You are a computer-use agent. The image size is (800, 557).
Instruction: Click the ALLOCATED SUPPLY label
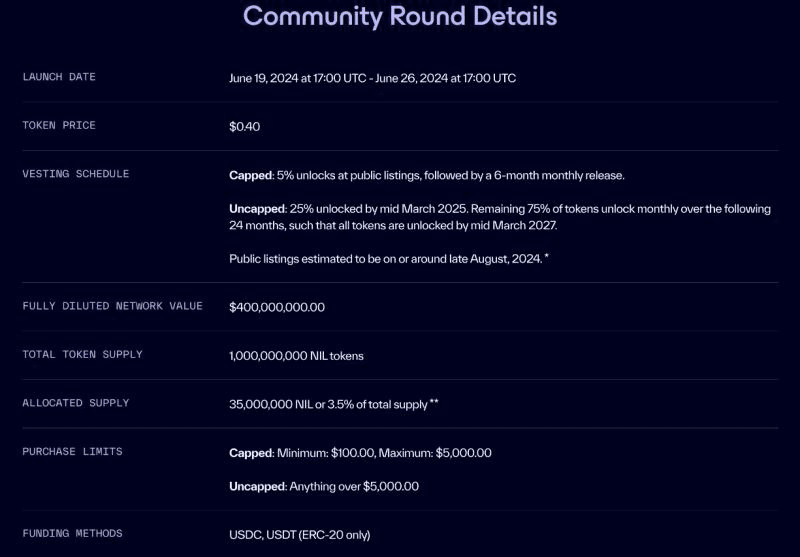click(76, 403)
